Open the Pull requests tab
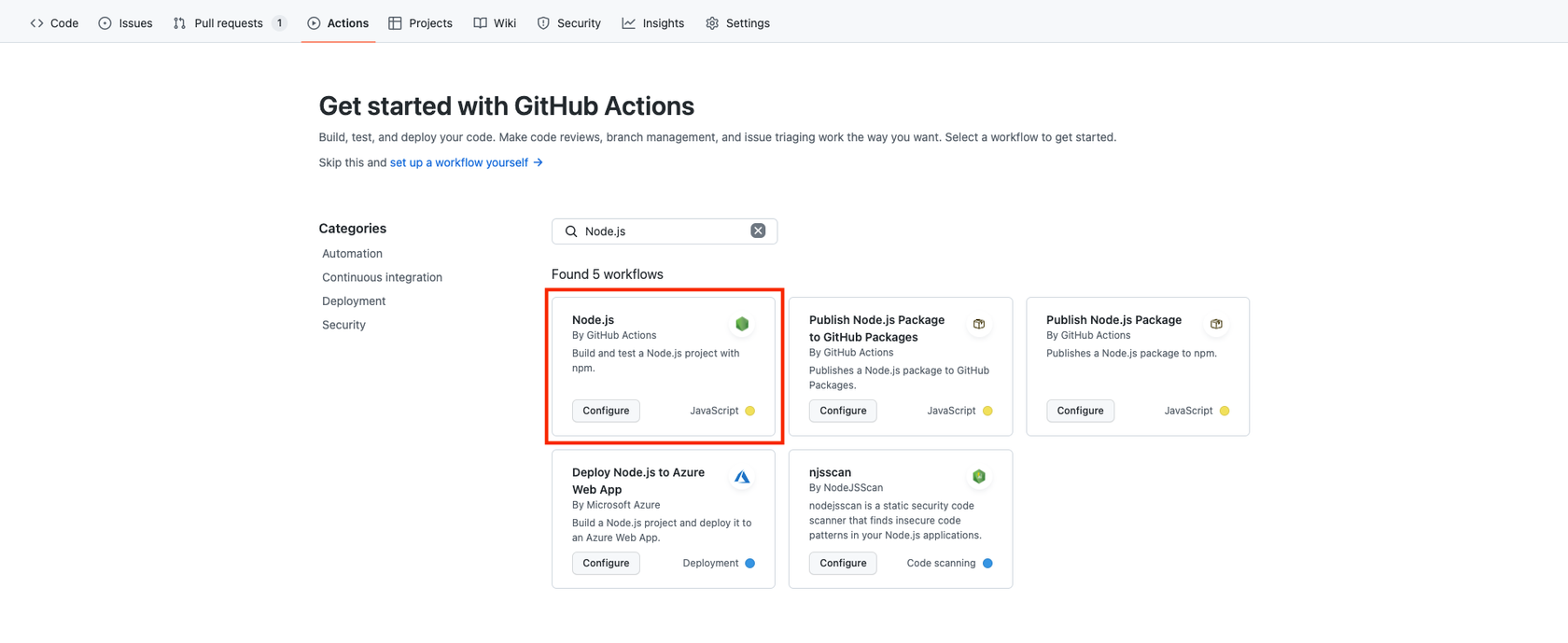This screenshot has width=1568, height=643. click(230, 23)
